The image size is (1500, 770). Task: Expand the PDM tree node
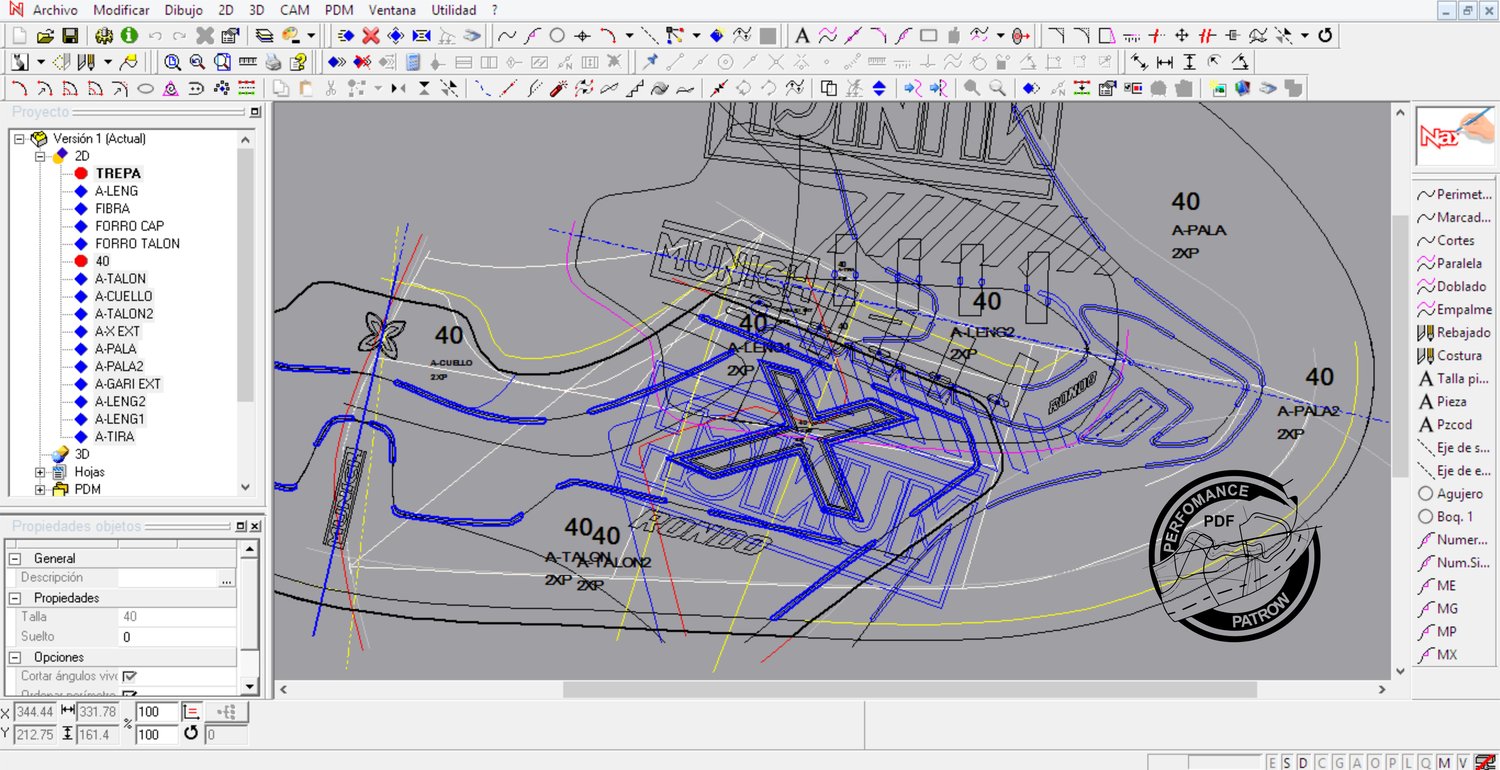[x=41, y=490]
